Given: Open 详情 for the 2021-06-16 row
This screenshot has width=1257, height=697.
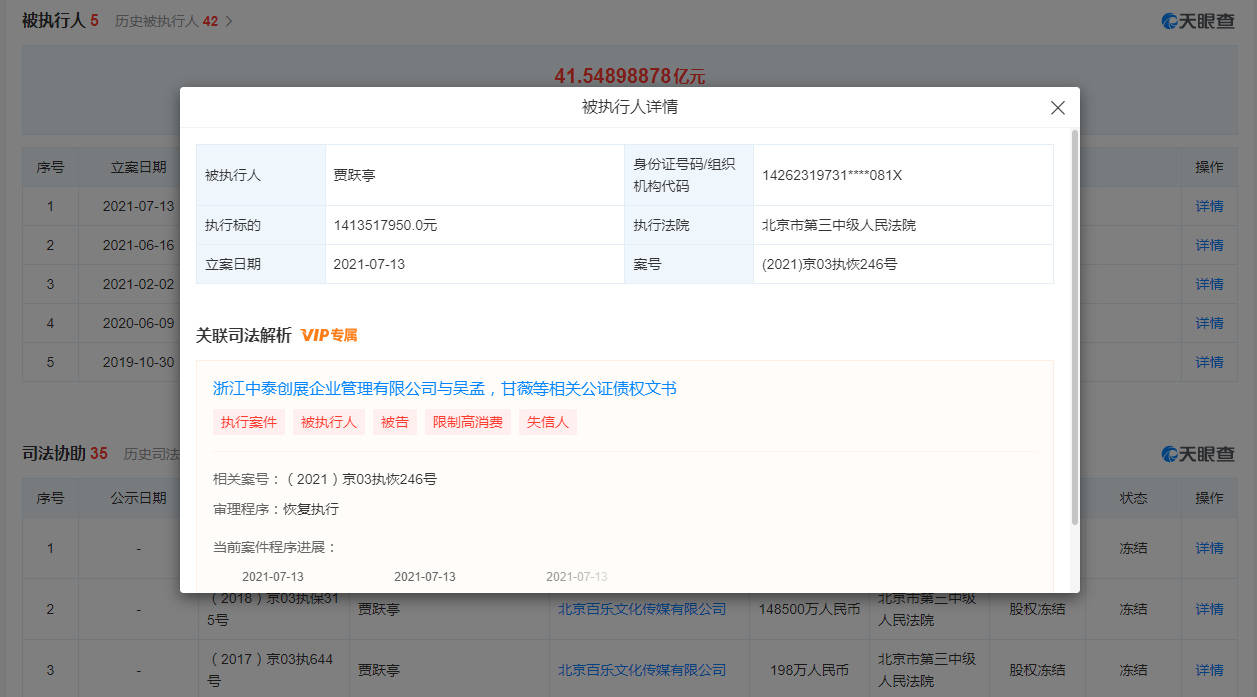Looking at the screenshot, I should pos(1209,245).
